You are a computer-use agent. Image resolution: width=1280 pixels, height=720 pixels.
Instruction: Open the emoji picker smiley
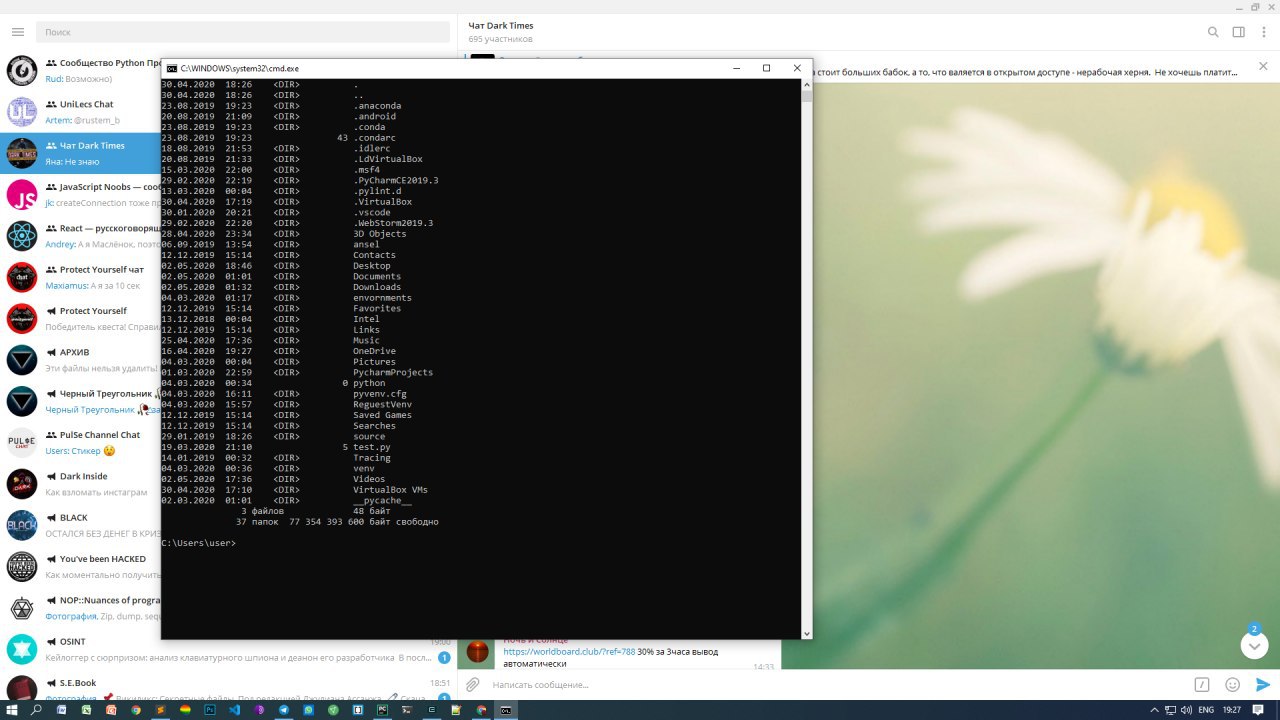pos(1232,685)
